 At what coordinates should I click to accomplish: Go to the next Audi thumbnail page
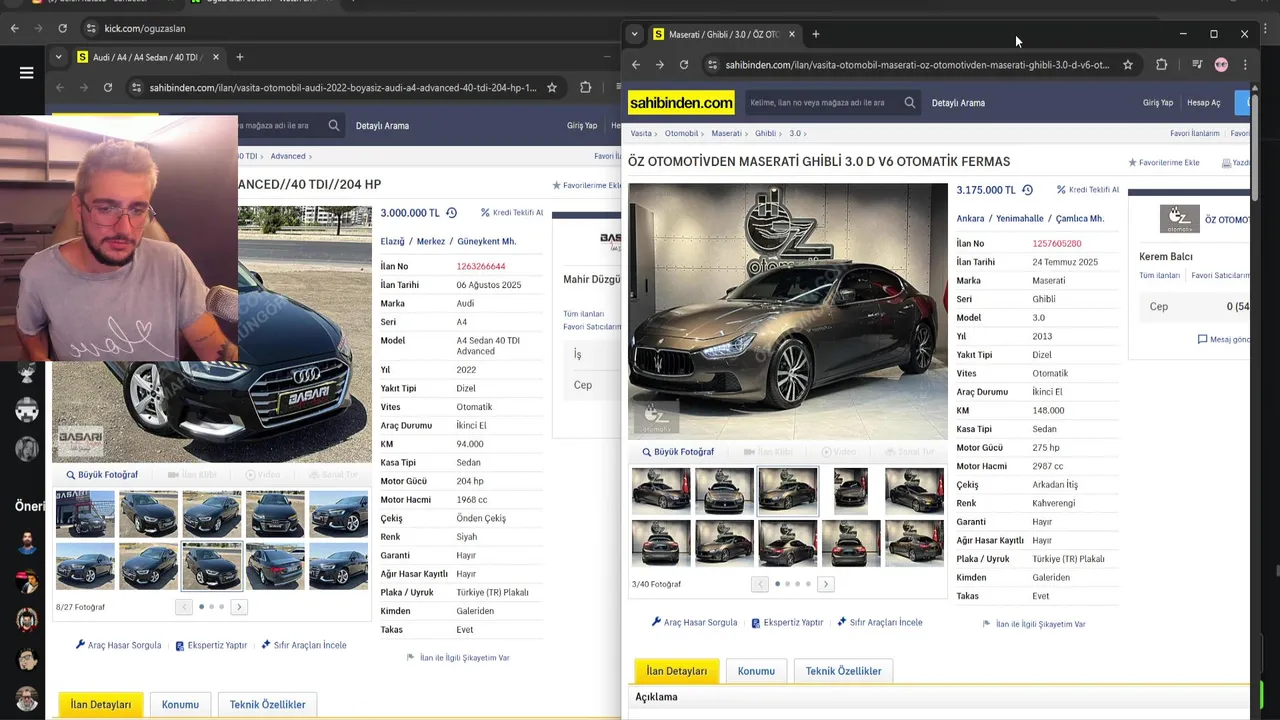[239, 607]
